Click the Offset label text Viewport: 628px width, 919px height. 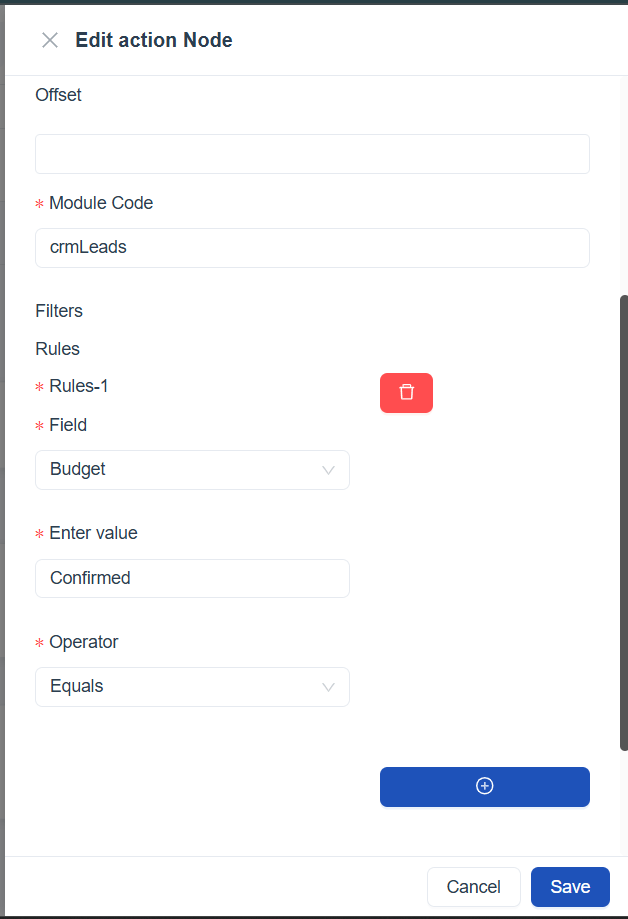(58, 95)
